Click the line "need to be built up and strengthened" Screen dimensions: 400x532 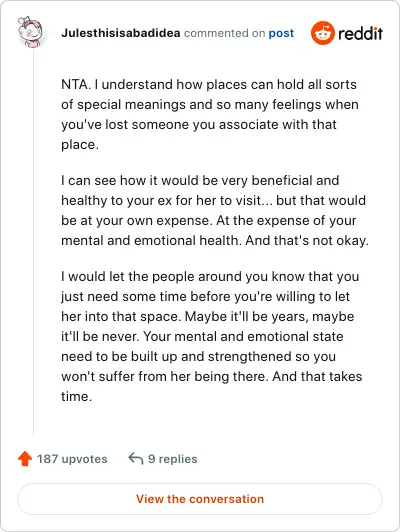coord(198,357)
